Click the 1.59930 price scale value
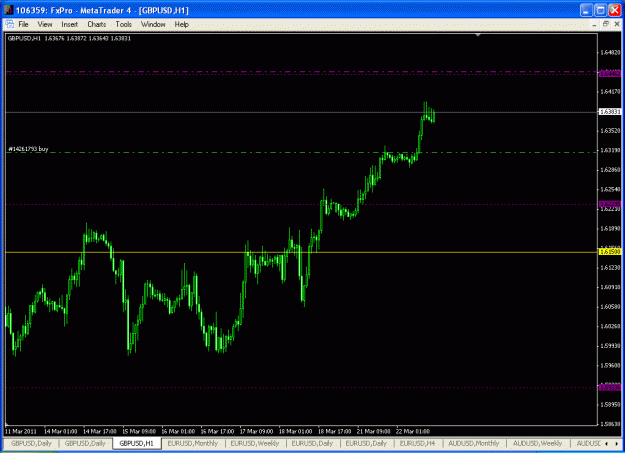Screen dimensions: 625x453 click(610, 346)
